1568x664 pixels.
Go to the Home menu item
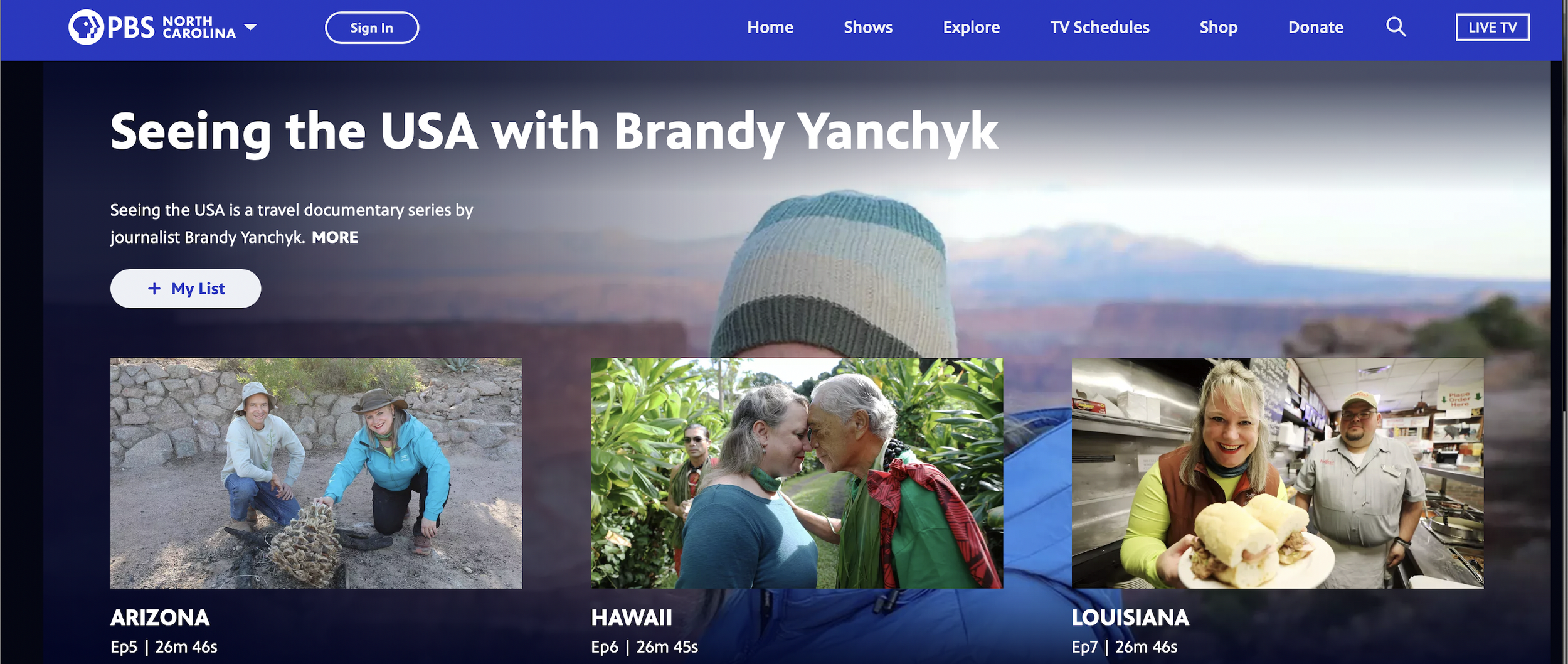click(770, 28)
